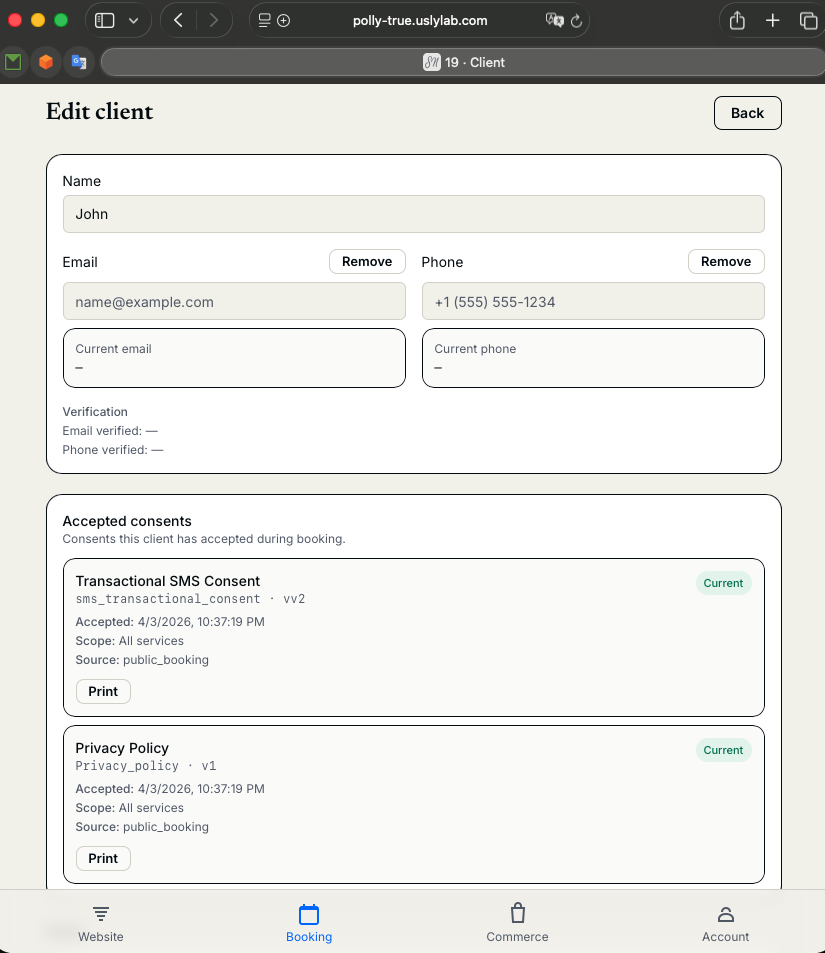Print the Privacy Policy consent
The height and width of the screenshot is (953, 825).
point(103,858)
